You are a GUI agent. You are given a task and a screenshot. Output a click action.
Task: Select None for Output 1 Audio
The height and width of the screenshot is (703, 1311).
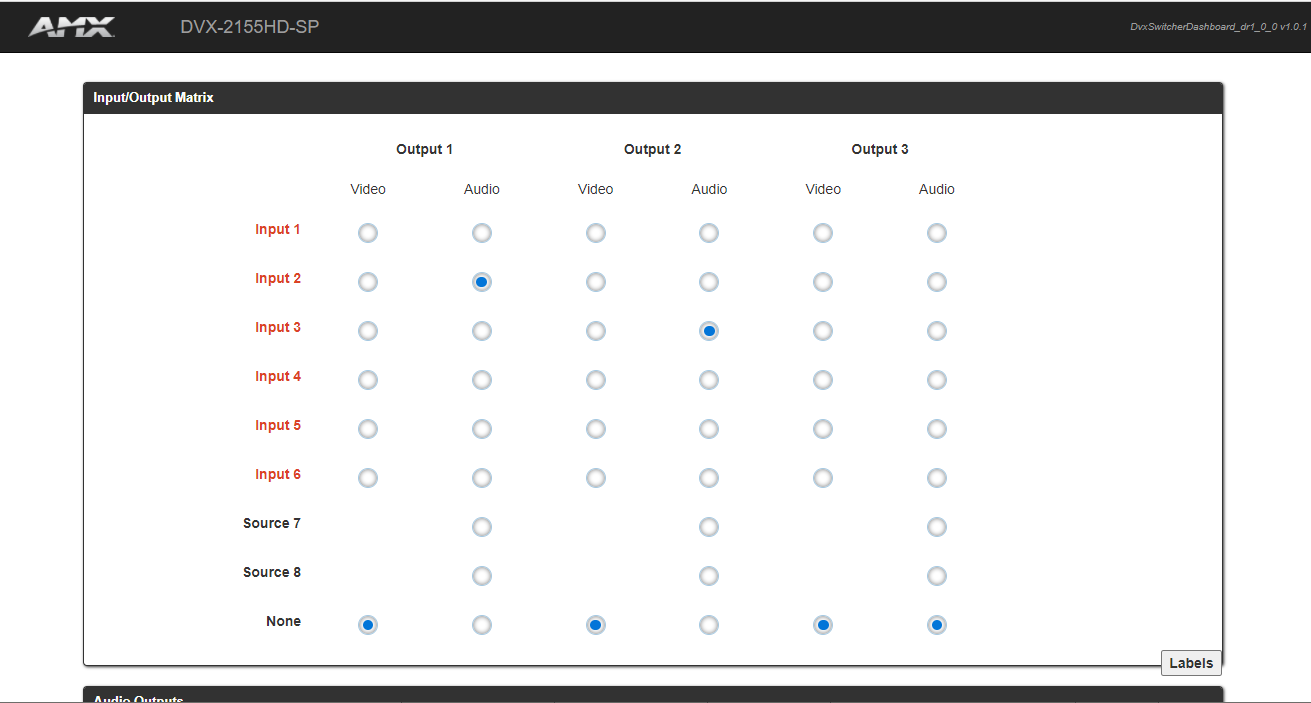coord(482,625)
